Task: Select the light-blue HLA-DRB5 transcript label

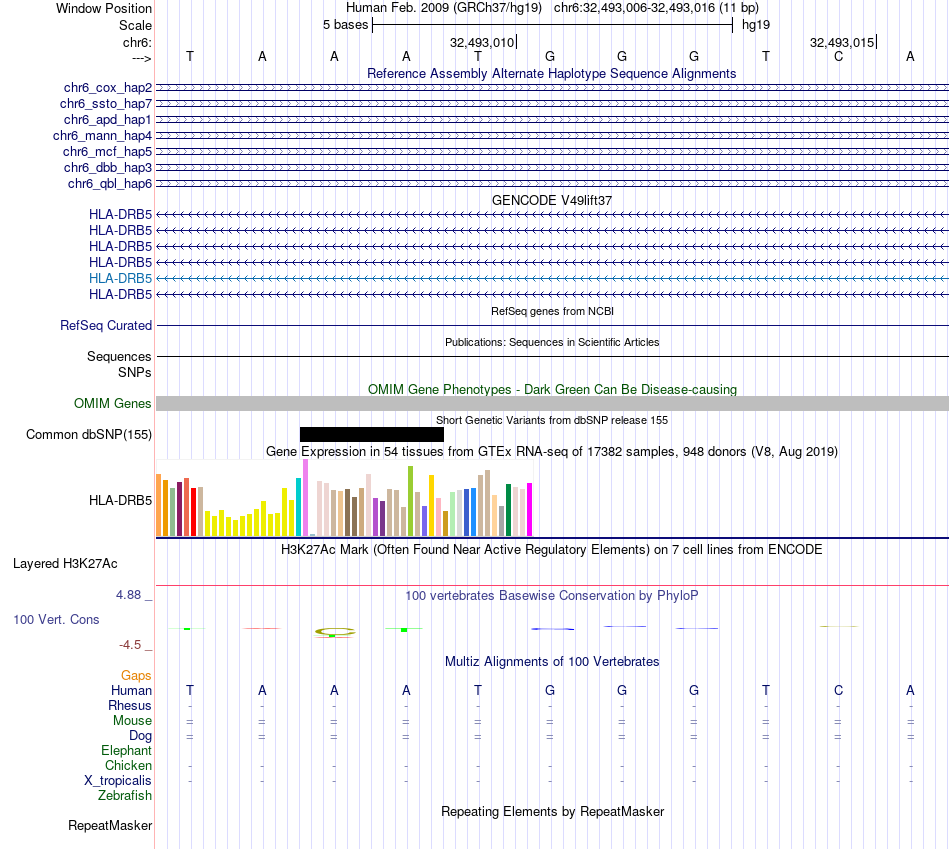Action: point(121,278)
